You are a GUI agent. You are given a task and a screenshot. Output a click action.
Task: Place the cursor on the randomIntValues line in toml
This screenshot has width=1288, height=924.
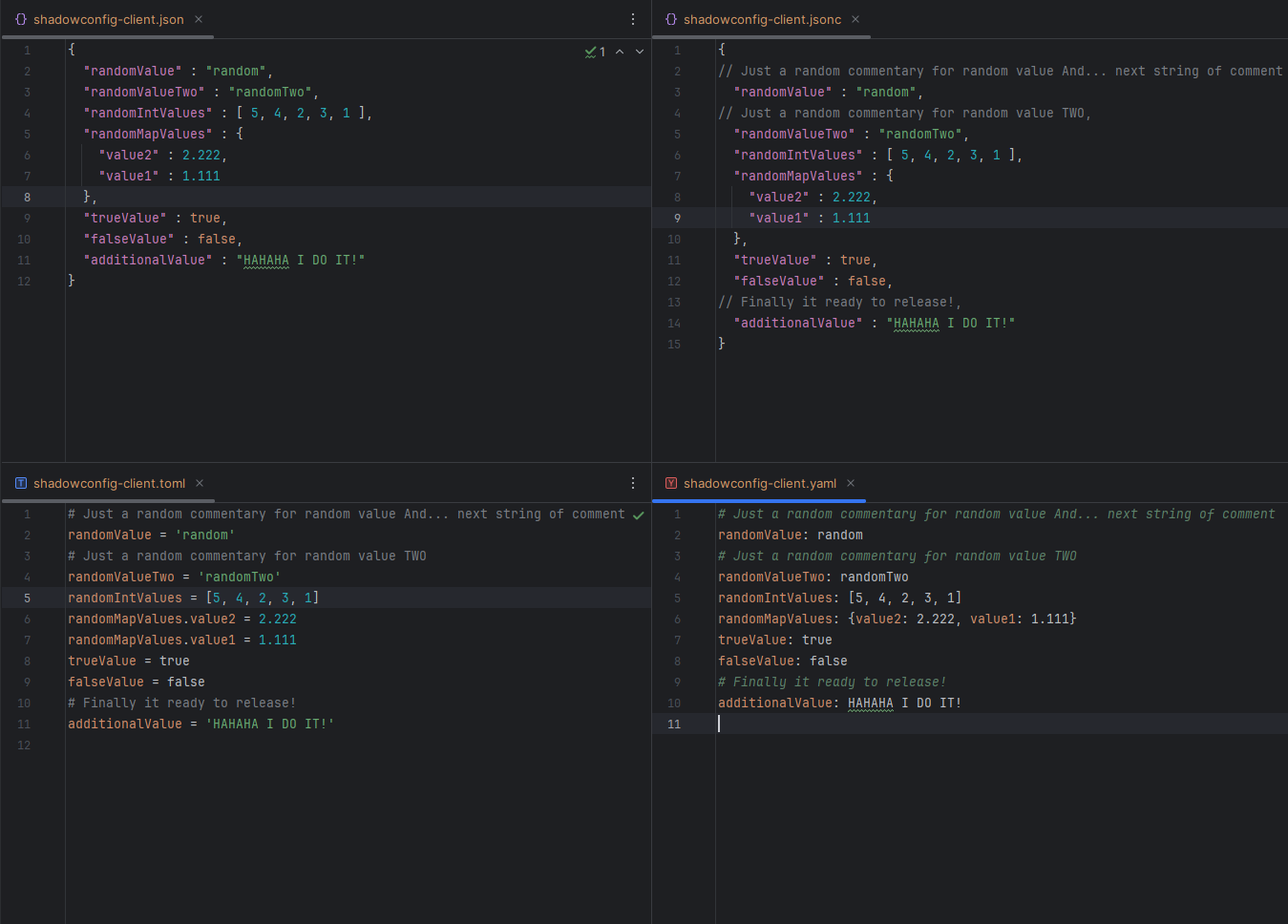(124, 598)
